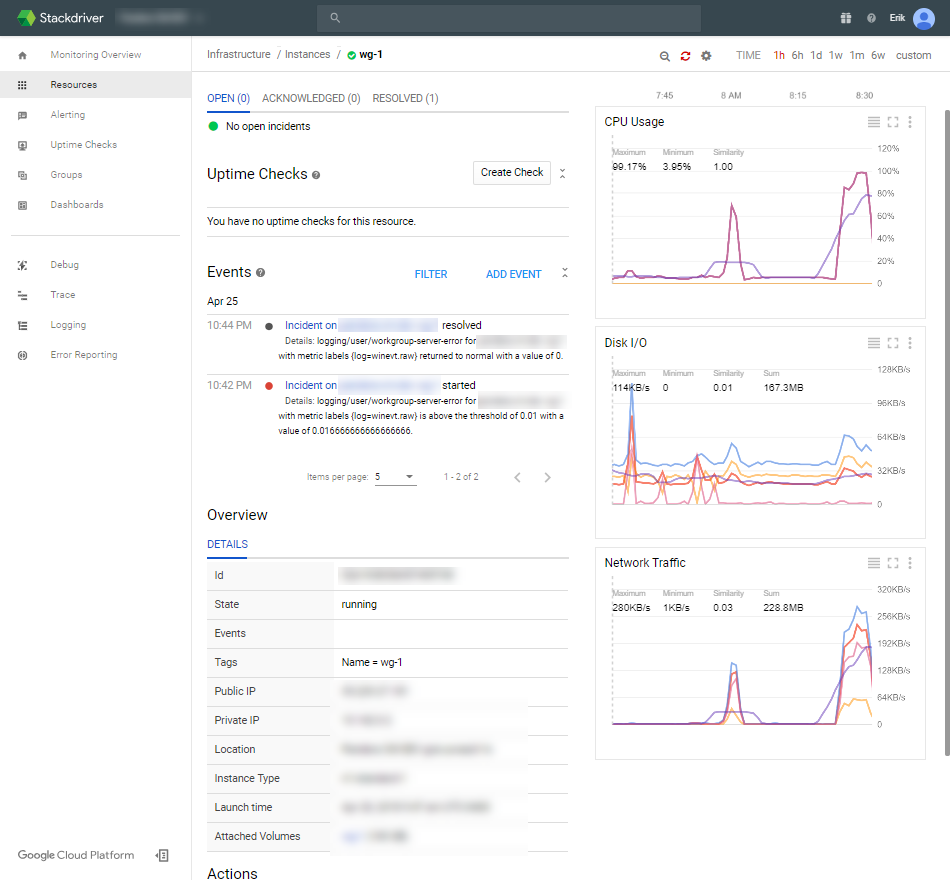Screen dimensions: 950x880
Task: Open the 10:44 PM resolved incident link
Action: (360, 325)
